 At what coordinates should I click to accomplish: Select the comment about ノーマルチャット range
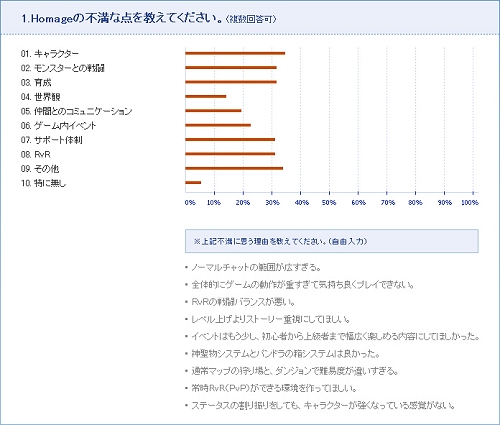[256, 267]
